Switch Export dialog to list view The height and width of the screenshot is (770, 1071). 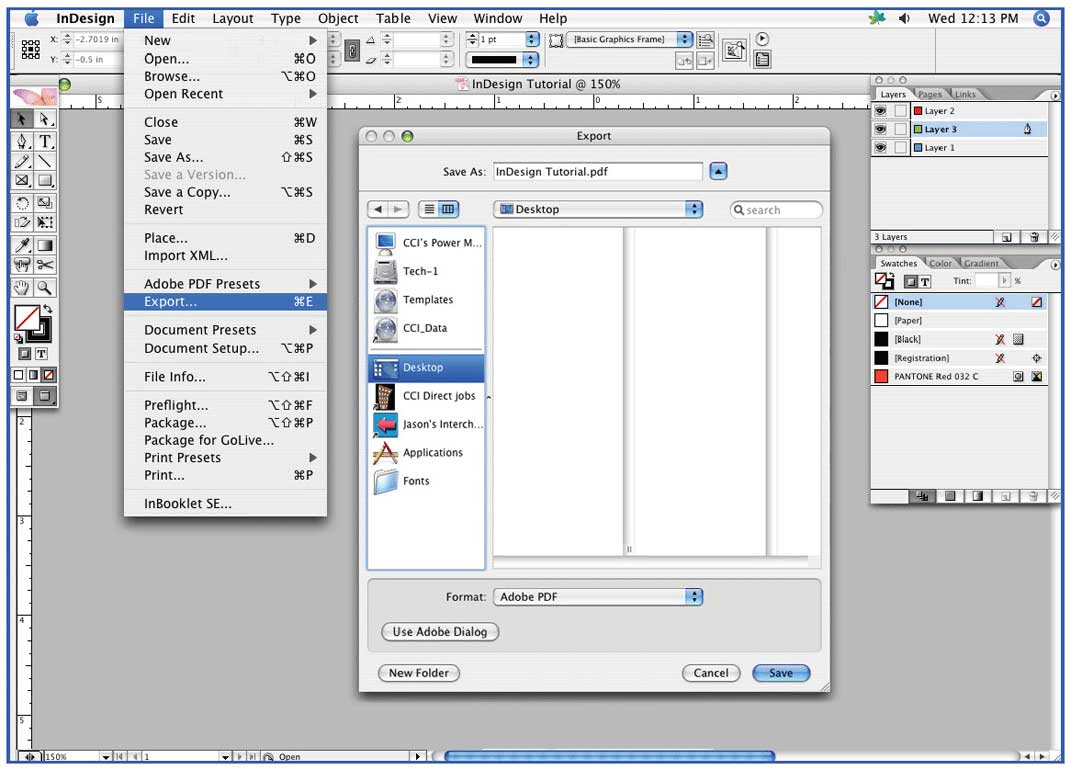[x=429, y=209]
